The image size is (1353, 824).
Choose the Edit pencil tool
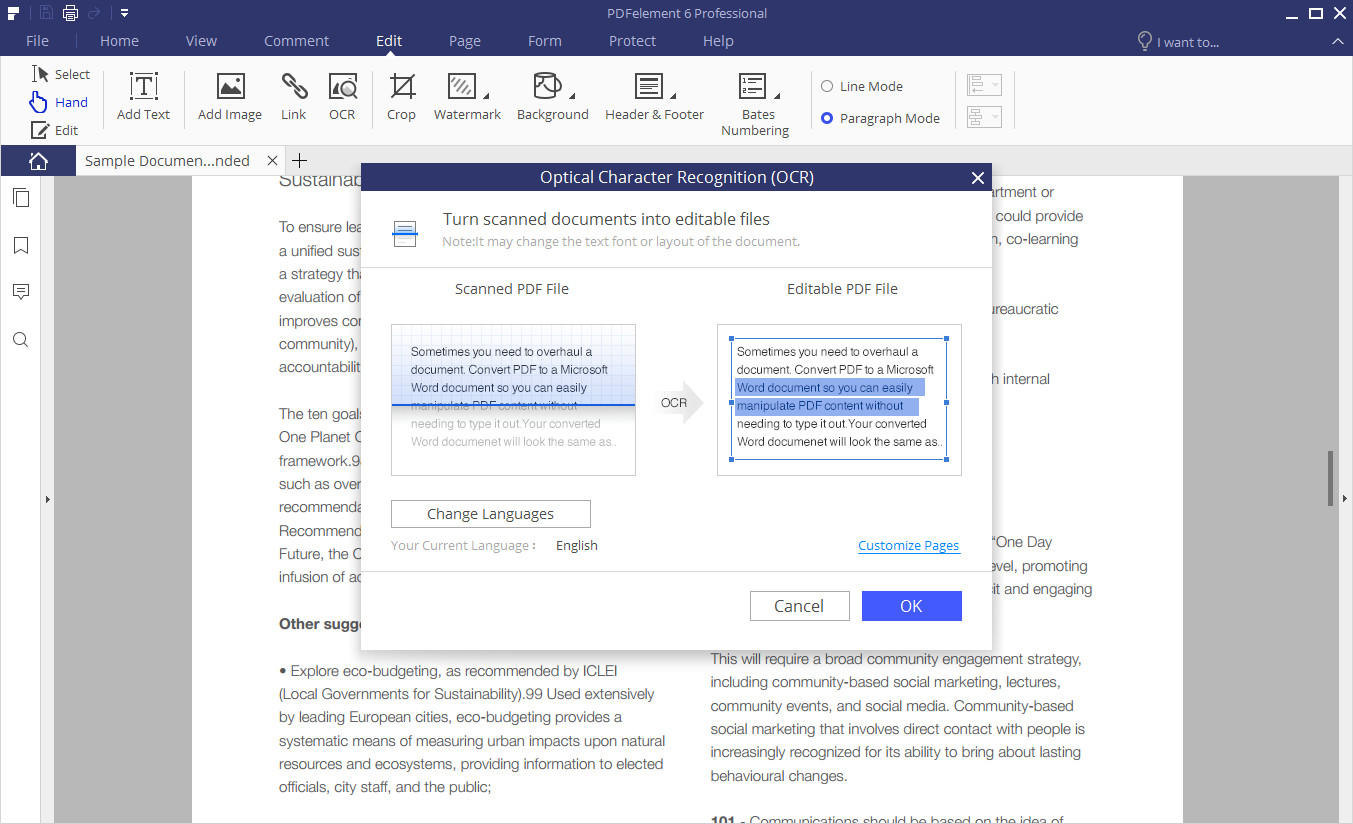click(55, 130)
